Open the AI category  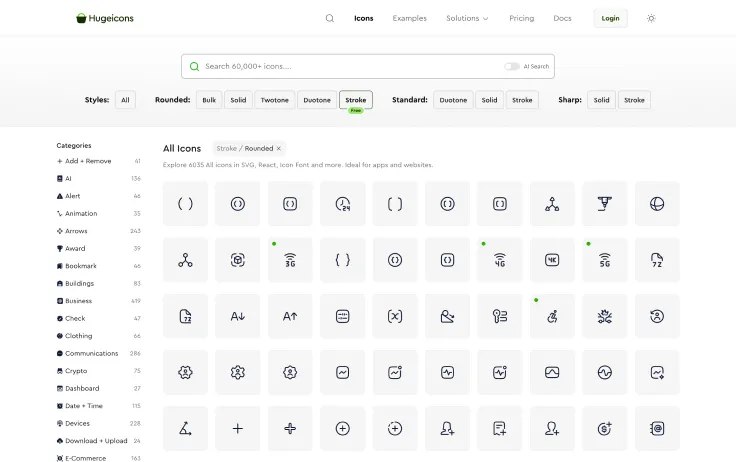click(99, 178)
